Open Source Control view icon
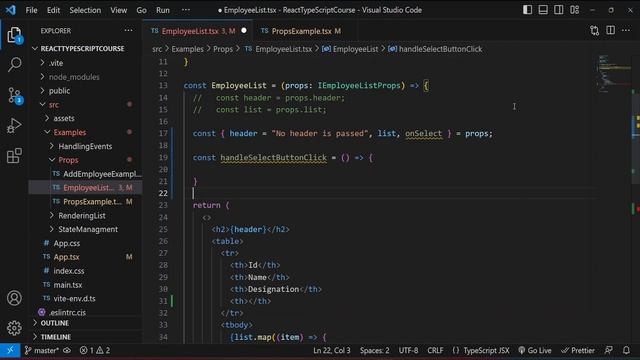This screenshot has width=640, height=360. (x=14, y=95)
